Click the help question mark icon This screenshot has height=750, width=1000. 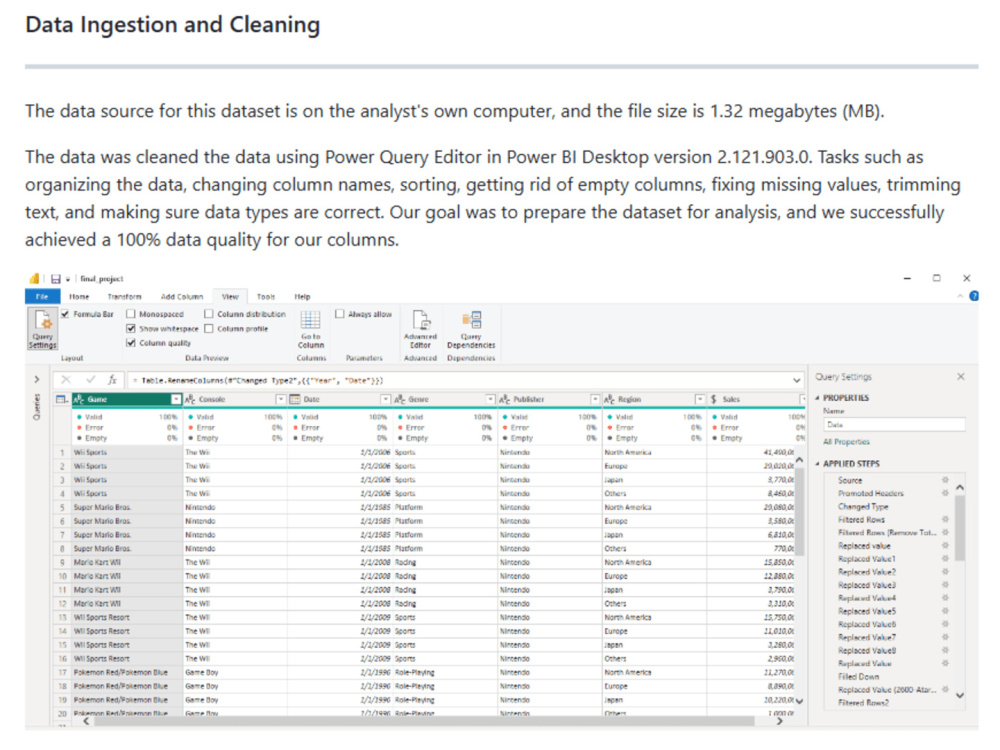click(x=974, y=296)
